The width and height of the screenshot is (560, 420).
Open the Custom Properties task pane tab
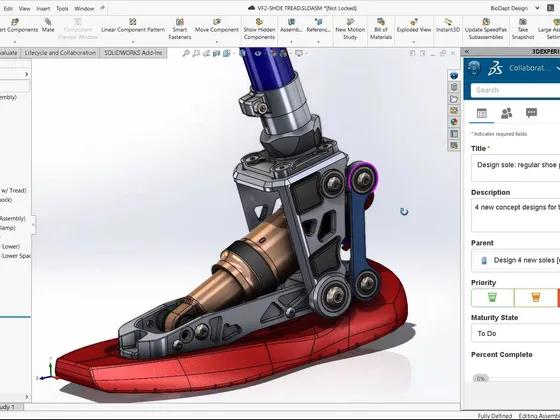tap(454, 134)
